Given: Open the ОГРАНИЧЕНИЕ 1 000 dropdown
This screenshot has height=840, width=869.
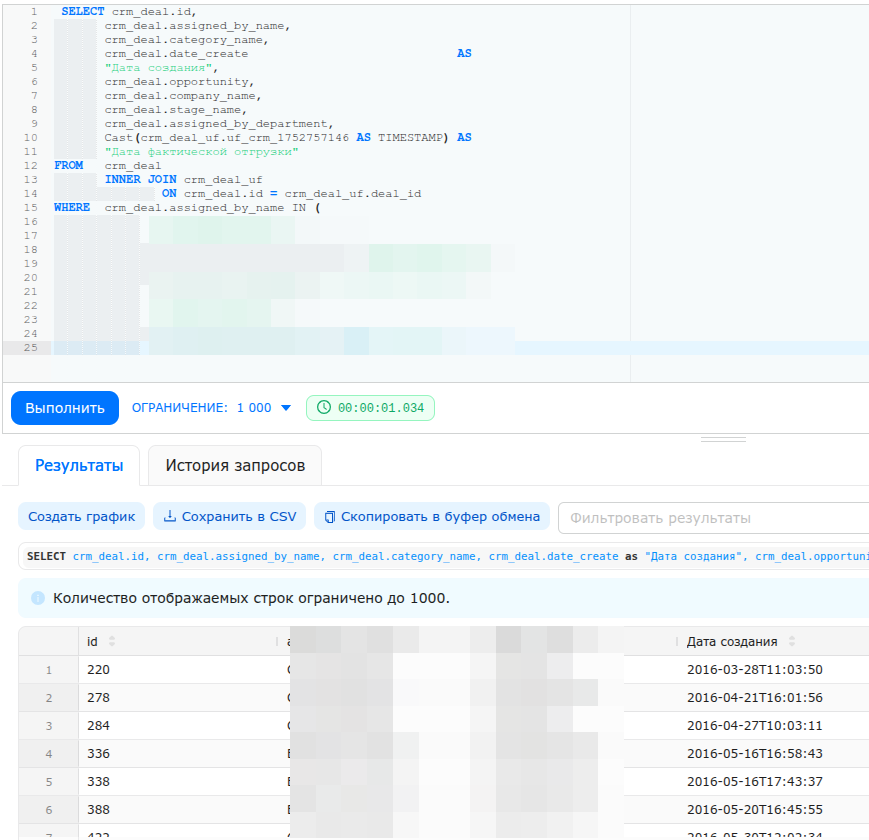Looking at the screenshot, I should tap(211, 408).
